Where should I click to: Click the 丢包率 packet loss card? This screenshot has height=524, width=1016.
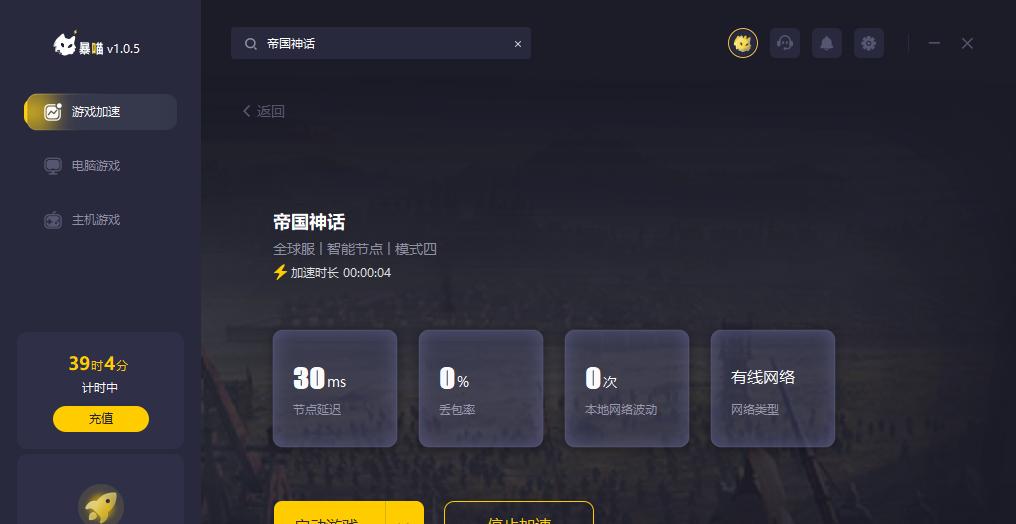point(481,389)
